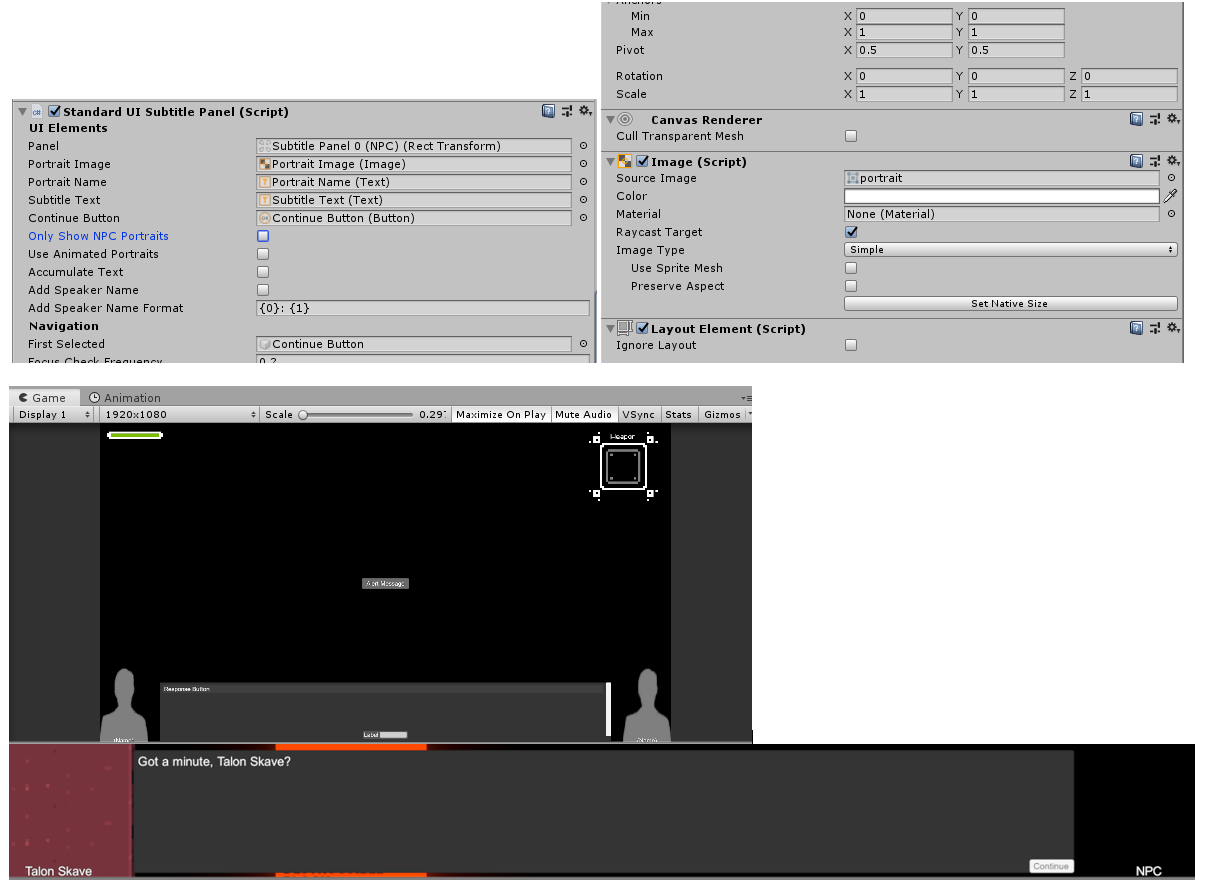Open object picker for Subtitle Text field
This screenshot has width=1209, height=892.
(583, 200)
